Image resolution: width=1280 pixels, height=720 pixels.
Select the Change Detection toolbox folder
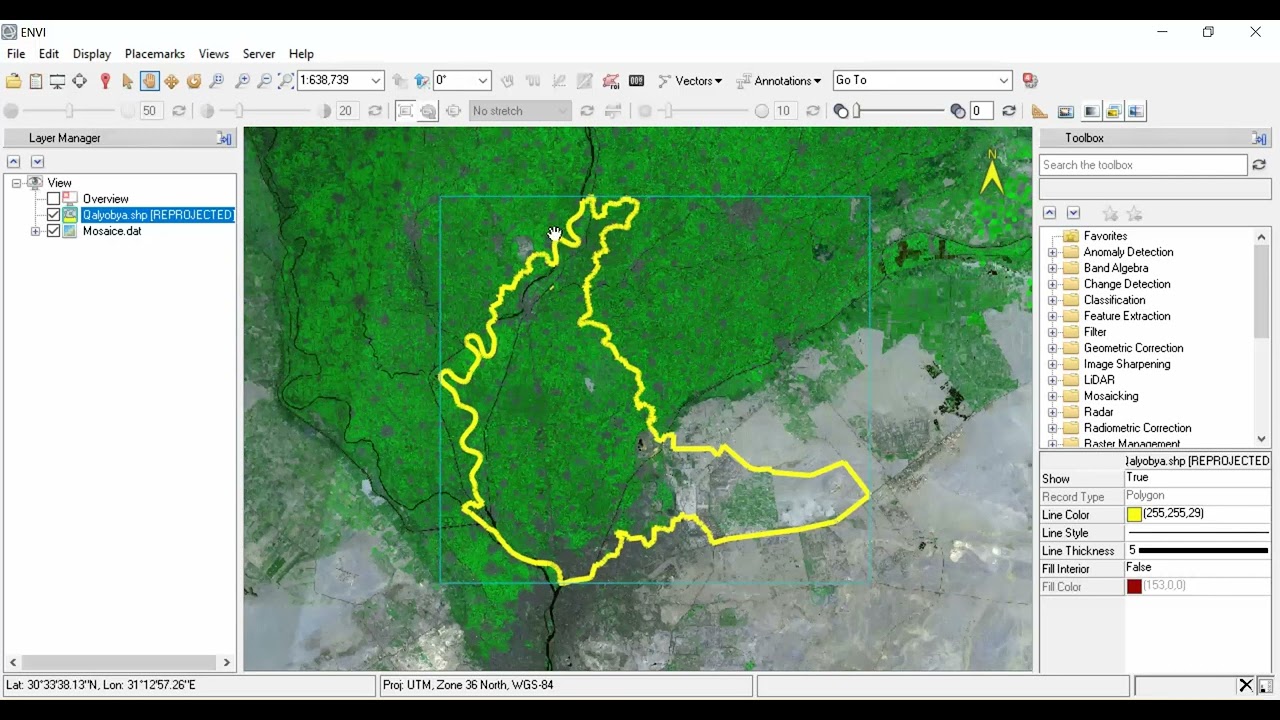[x=1127, y=284]
